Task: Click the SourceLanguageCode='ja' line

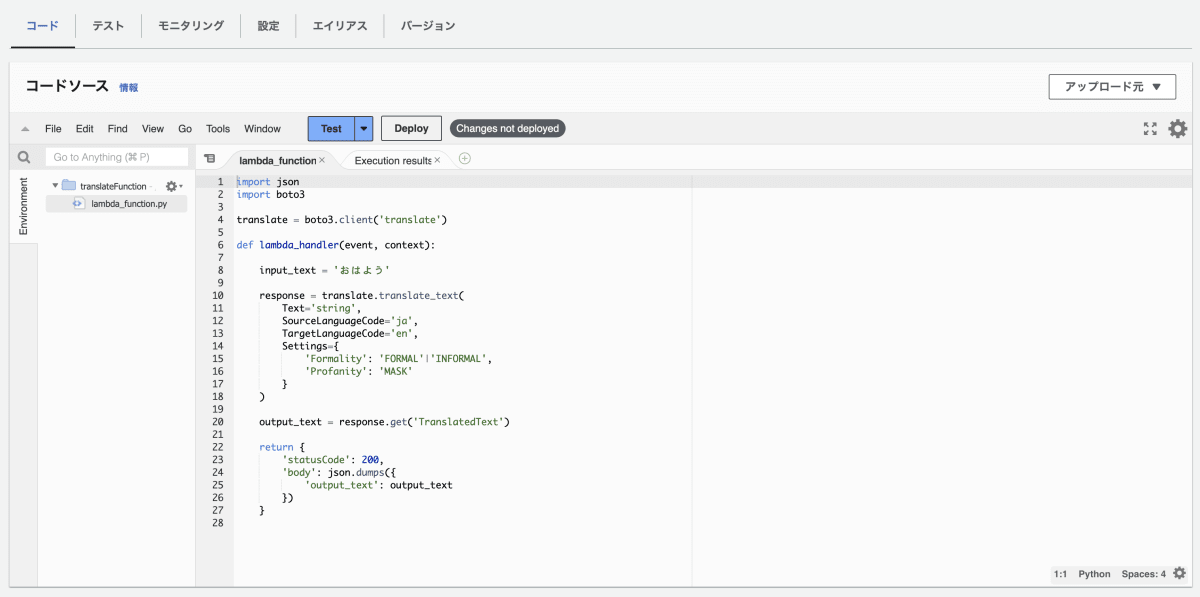Action: pyautogui.click(x=350, y=320)
